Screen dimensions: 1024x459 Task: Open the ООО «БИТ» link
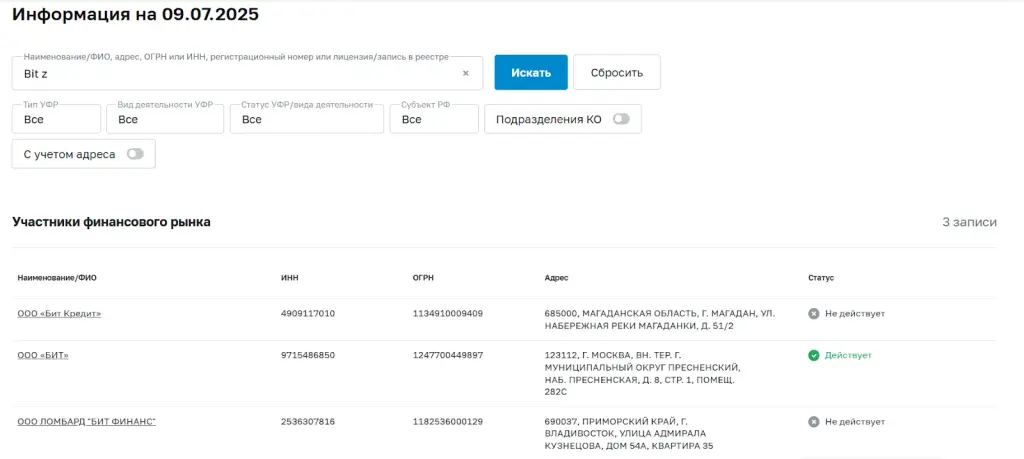point(43,355)
